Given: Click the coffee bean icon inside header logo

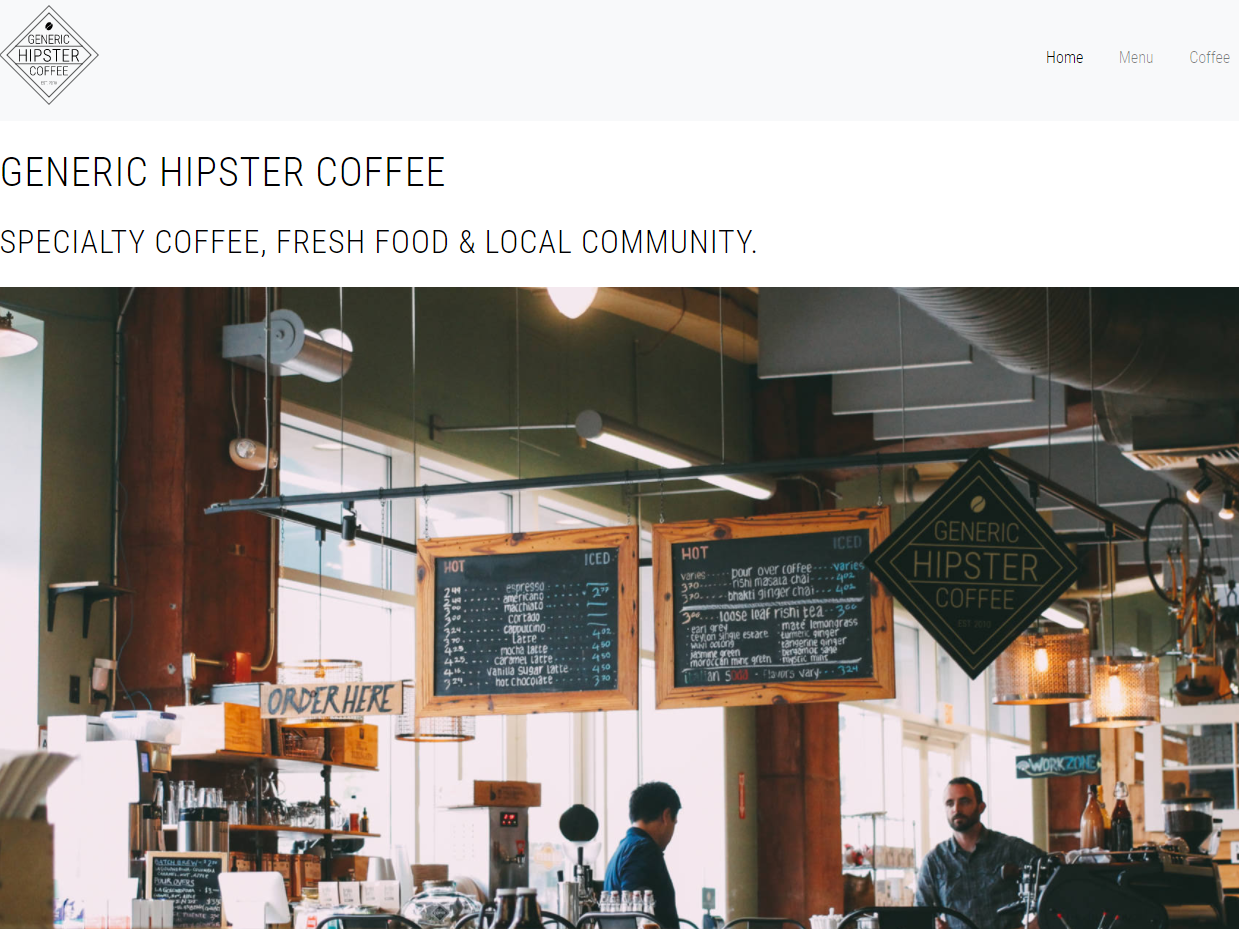Looking at the screenshot, I should click(x=49, y=27).
